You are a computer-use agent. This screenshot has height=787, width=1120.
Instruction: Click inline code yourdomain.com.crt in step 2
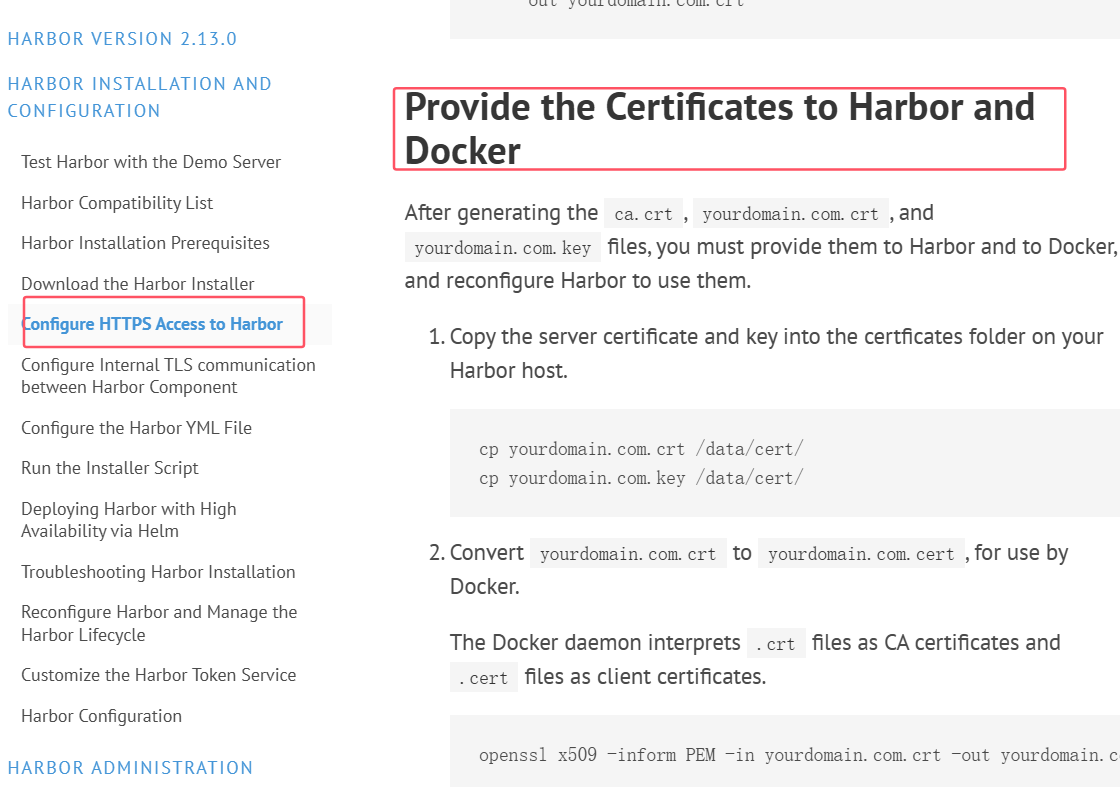point(628,553)
